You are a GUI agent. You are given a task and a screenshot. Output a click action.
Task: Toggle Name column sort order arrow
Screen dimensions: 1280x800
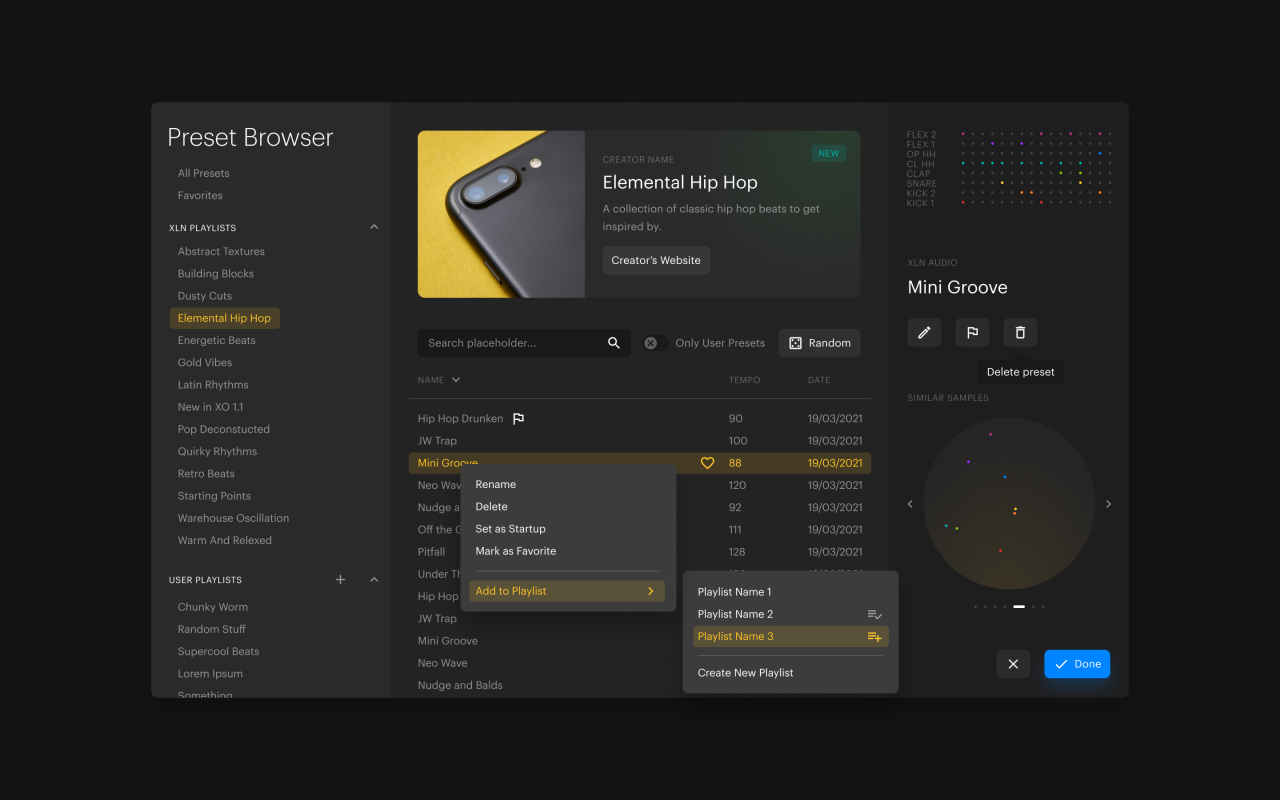(x=456, y=380)
